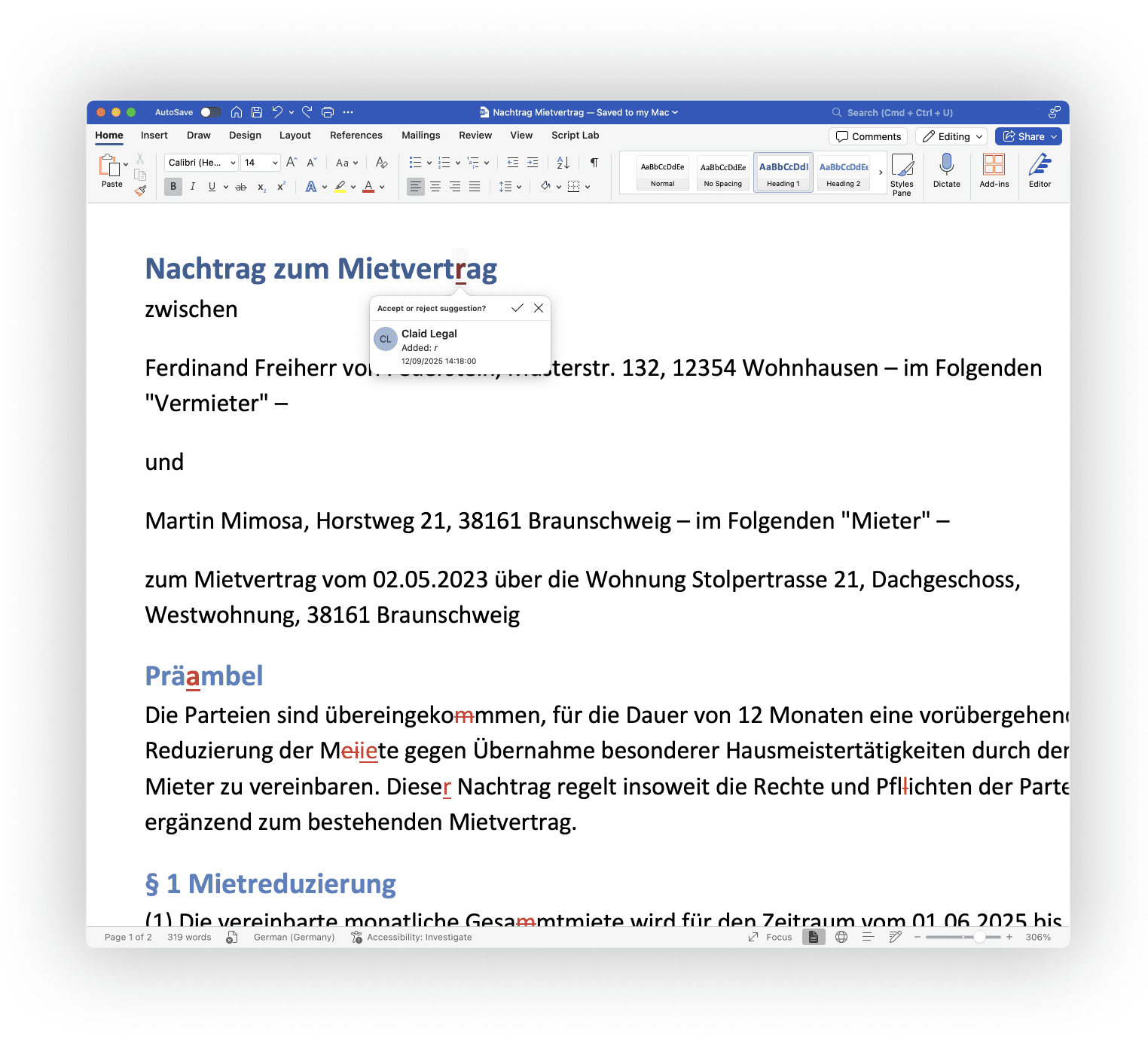The width and height of the screenshot is (1148, 1040).
Task: Apply italic formatting
Action: pyautogui.click(x=194, y=187)
